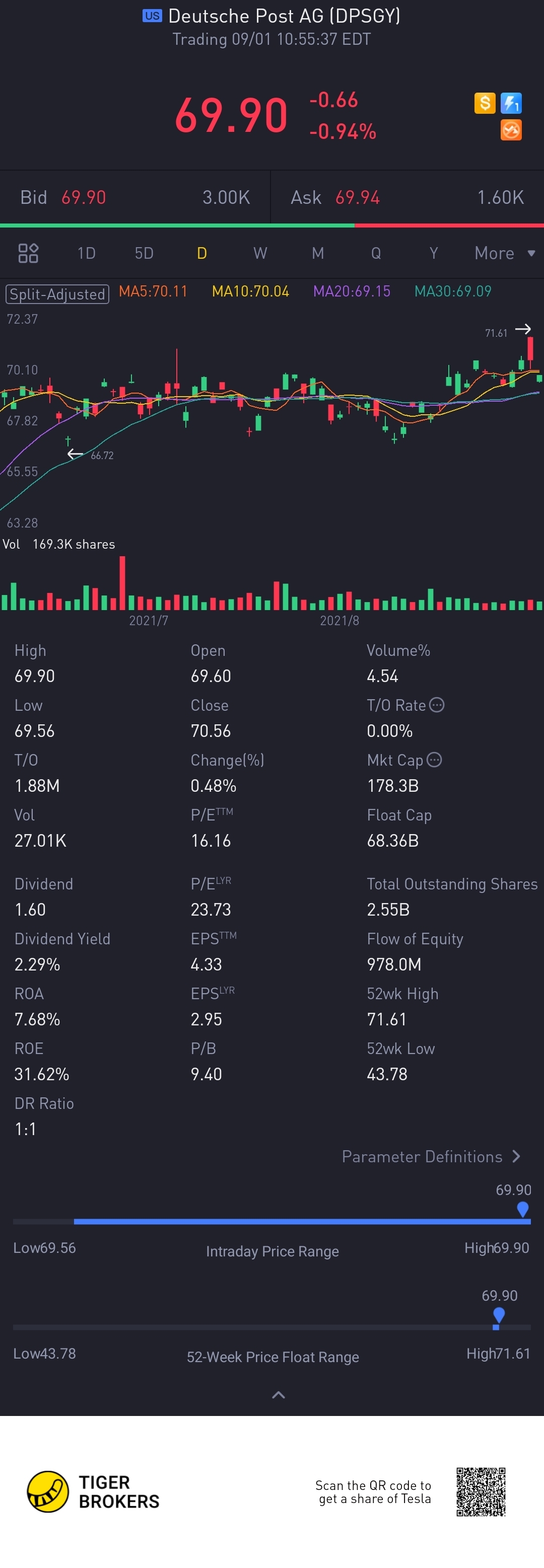Tap the US market flag badge

[x=152, y=16]
